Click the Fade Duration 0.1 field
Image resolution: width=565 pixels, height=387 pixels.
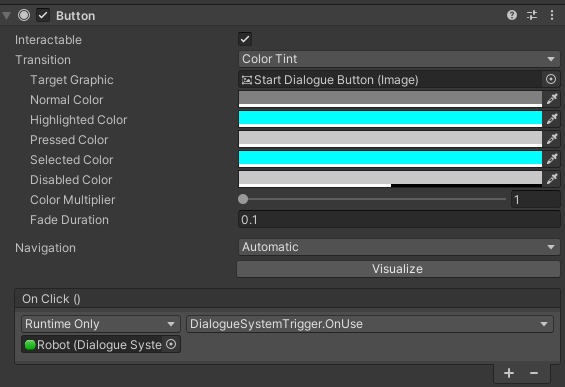pyautogui.click(x=399, y=219)
